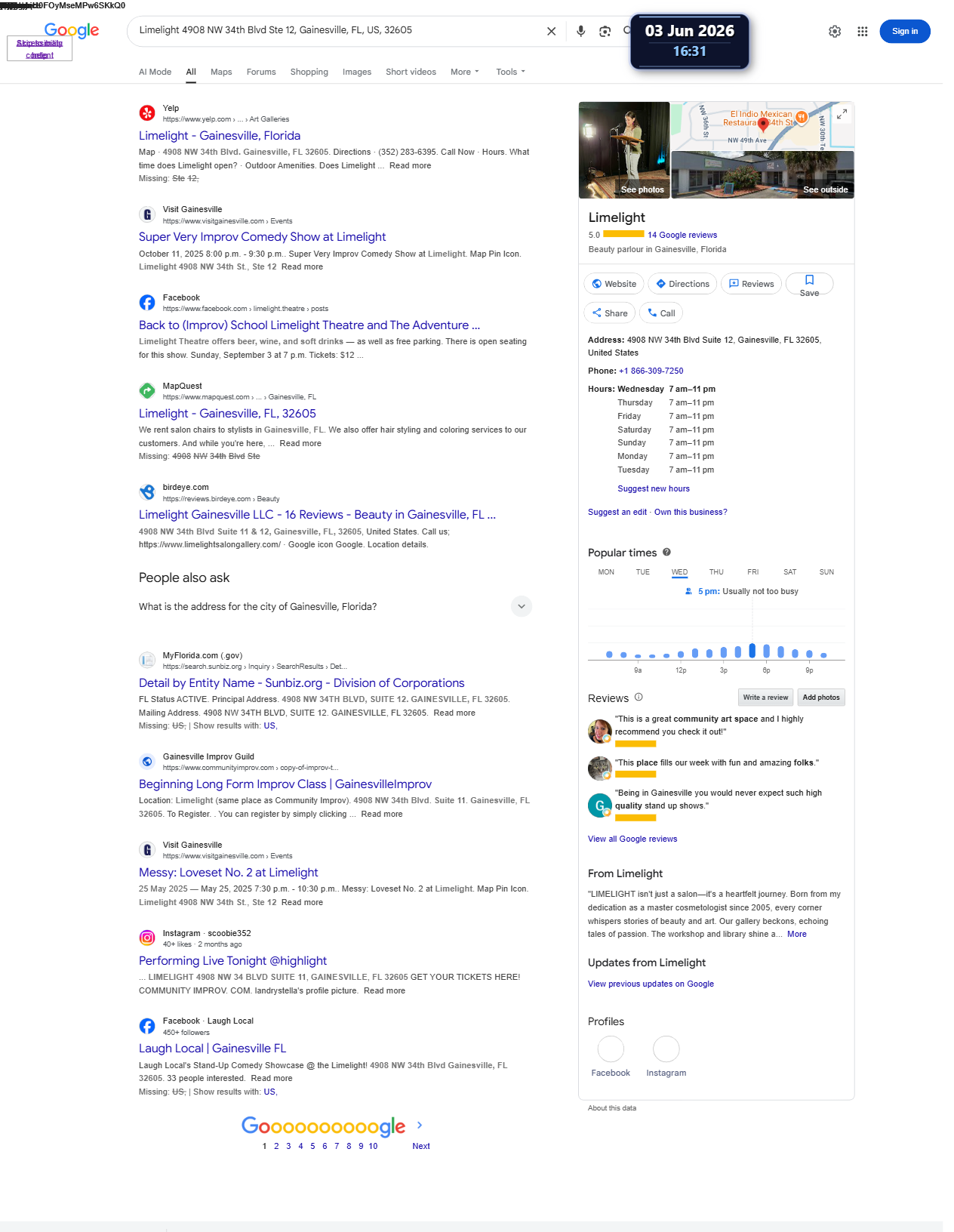Save Limelight with the Save button
The image size is (954, 1232).
click(809, 284)
